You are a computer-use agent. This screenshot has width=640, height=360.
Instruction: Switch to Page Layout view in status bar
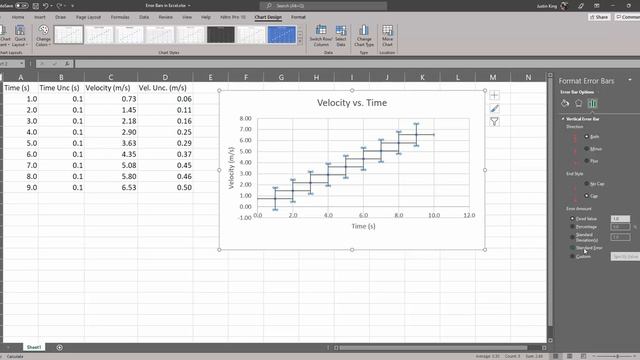coord(569,356)
